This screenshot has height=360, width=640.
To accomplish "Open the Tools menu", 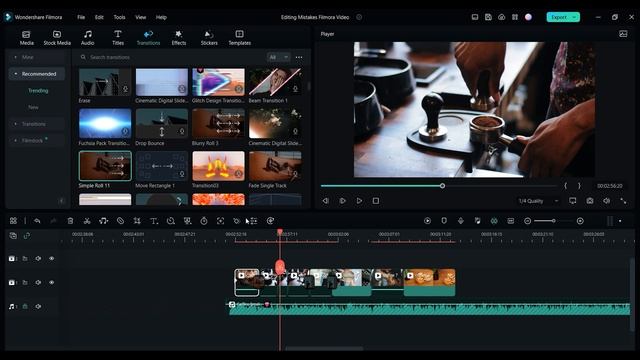I will click(119, 17).
